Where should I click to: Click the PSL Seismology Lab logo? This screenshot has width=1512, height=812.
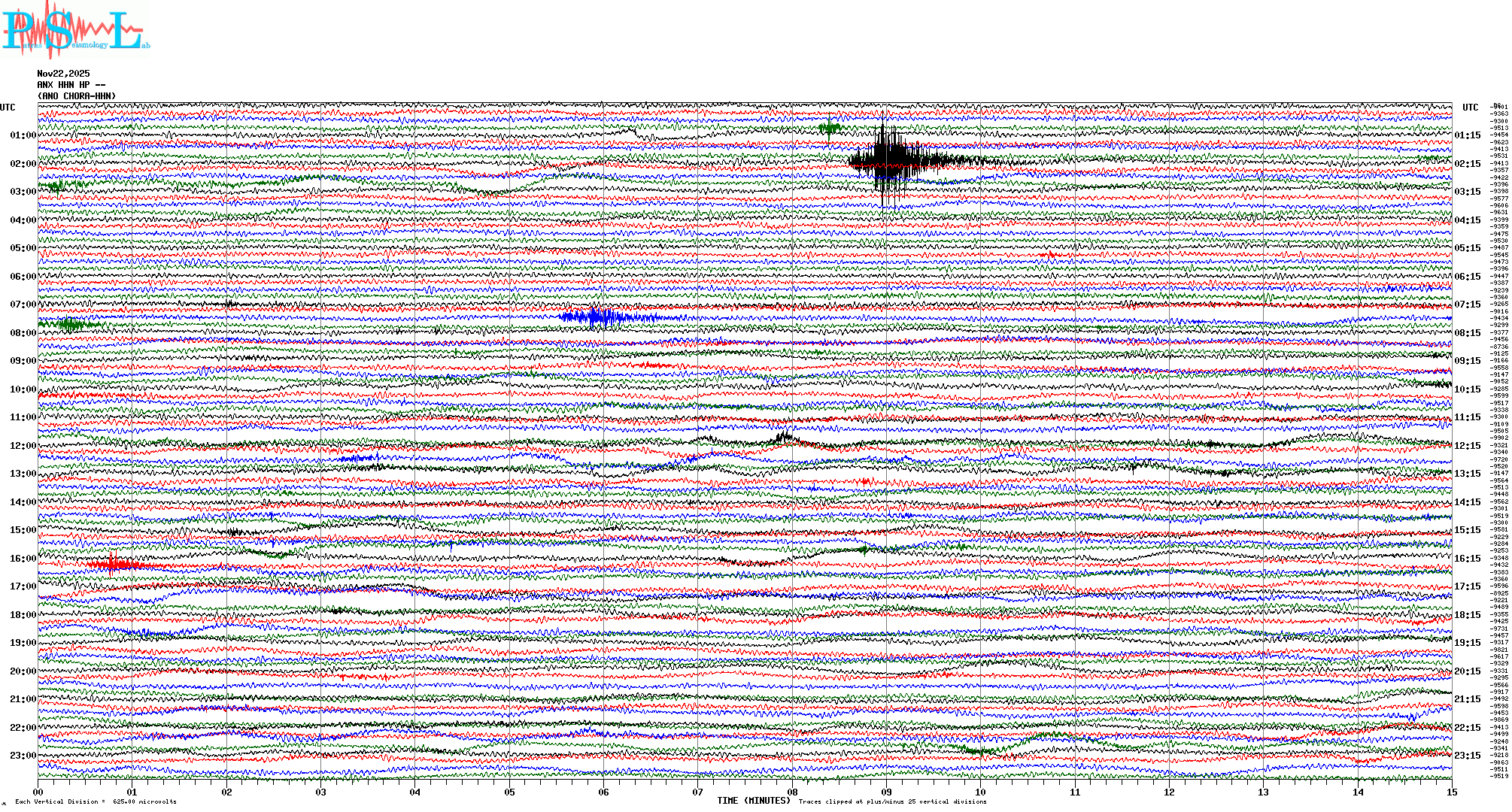coord(75,30)
